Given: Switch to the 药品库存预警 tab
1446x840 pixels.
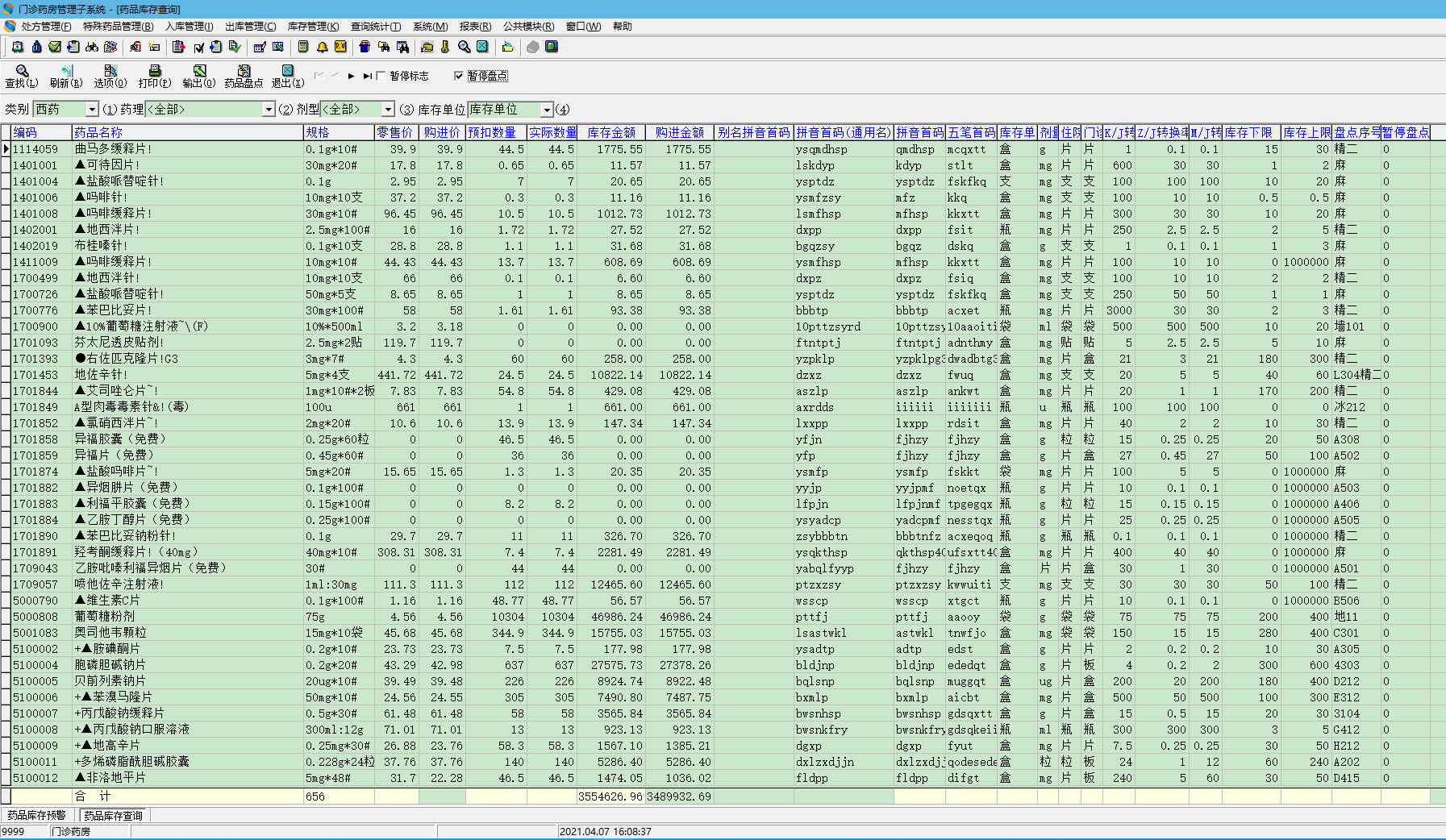Looking at the screenshot, I should tap(37, 815).
